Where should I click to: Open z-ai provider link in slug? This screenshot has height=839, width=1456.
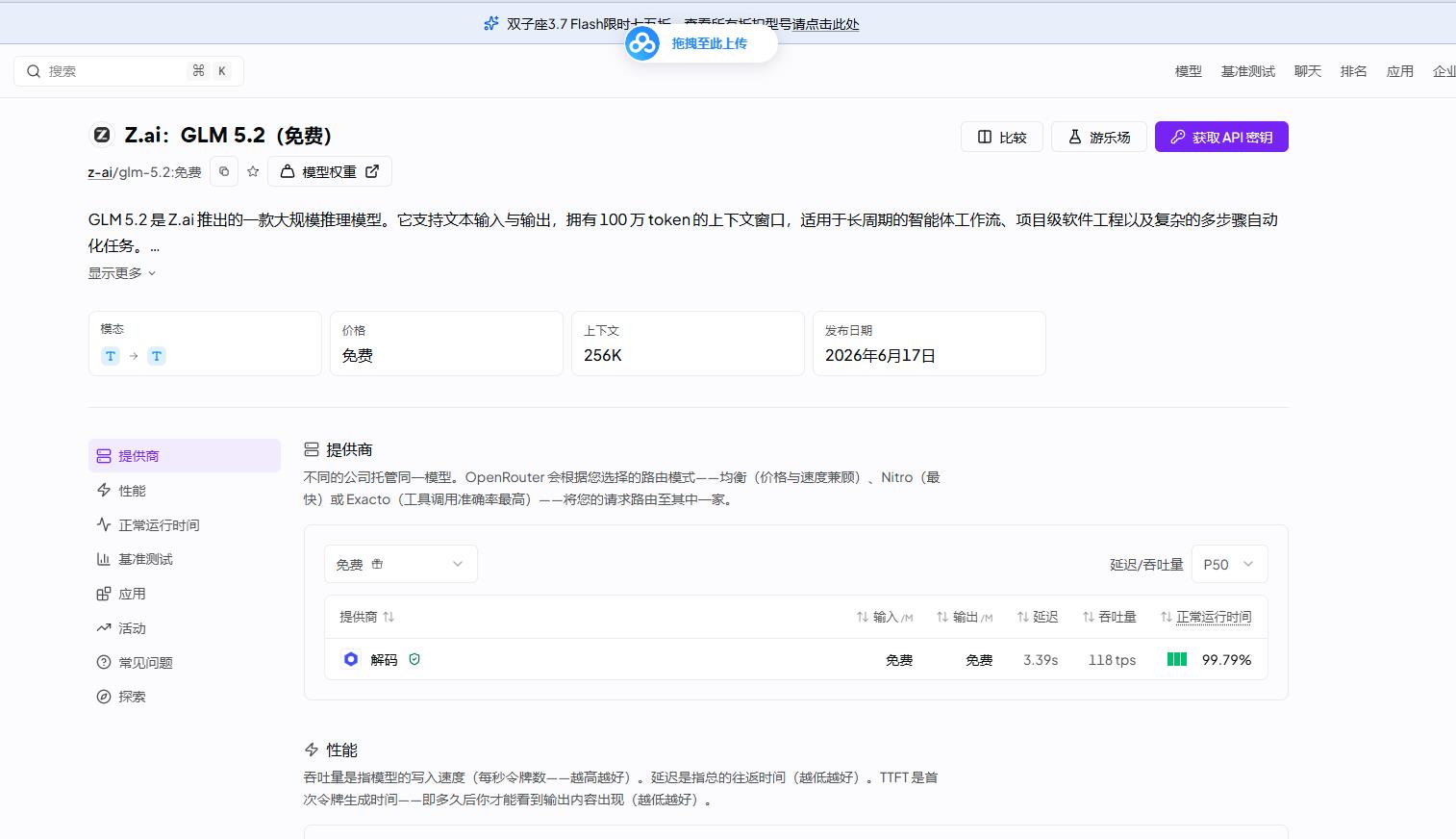click(100, 172)
